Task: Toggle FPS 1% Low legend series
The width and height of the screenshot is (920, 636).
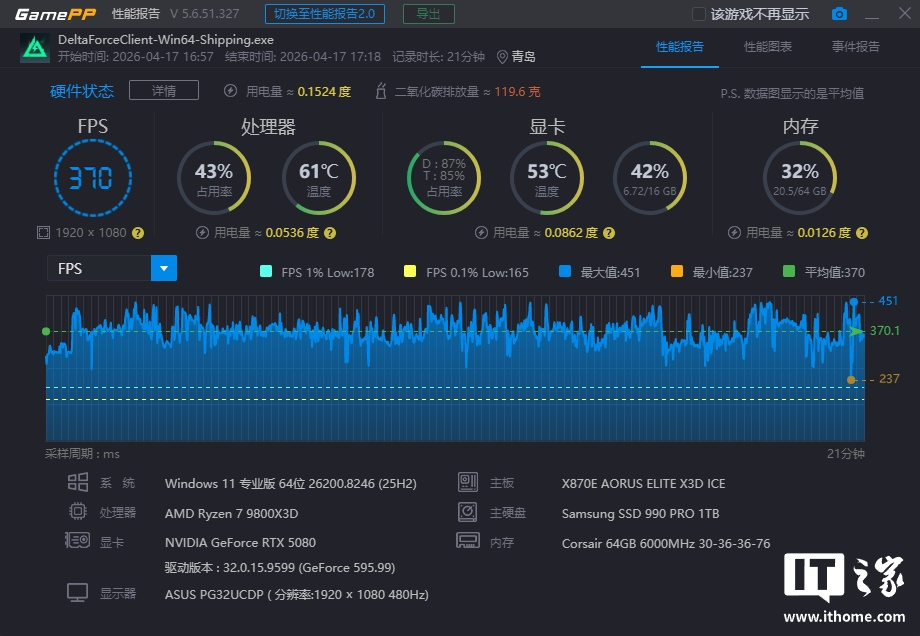Action: [x=266, y=272]
